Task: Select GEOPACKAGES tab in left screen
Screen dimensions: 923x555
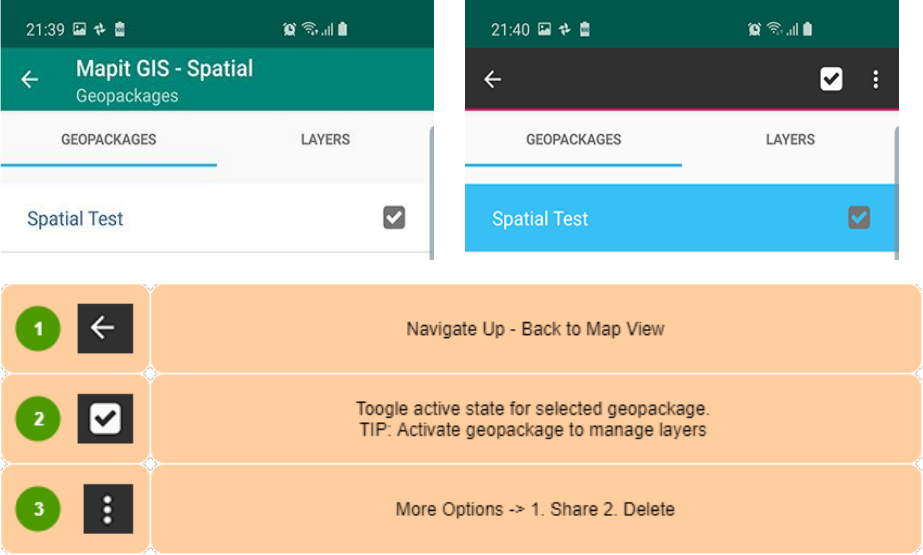Action: point(108,139)
